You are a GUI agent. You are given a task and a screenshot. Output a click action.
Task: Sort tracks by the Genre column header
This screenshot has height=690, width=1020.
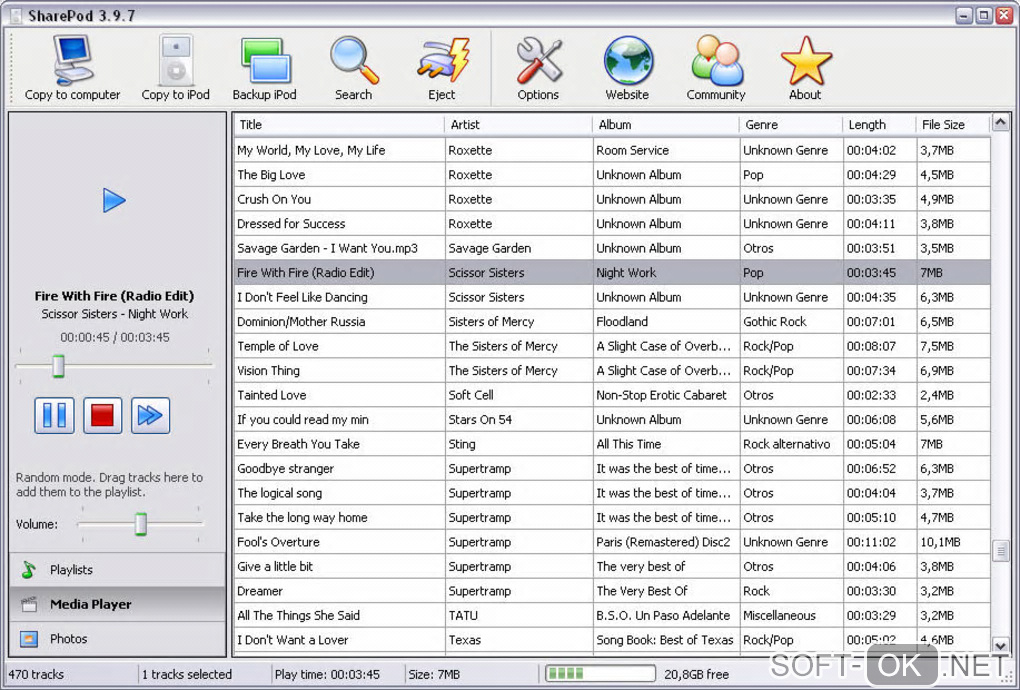coord(791,124)
